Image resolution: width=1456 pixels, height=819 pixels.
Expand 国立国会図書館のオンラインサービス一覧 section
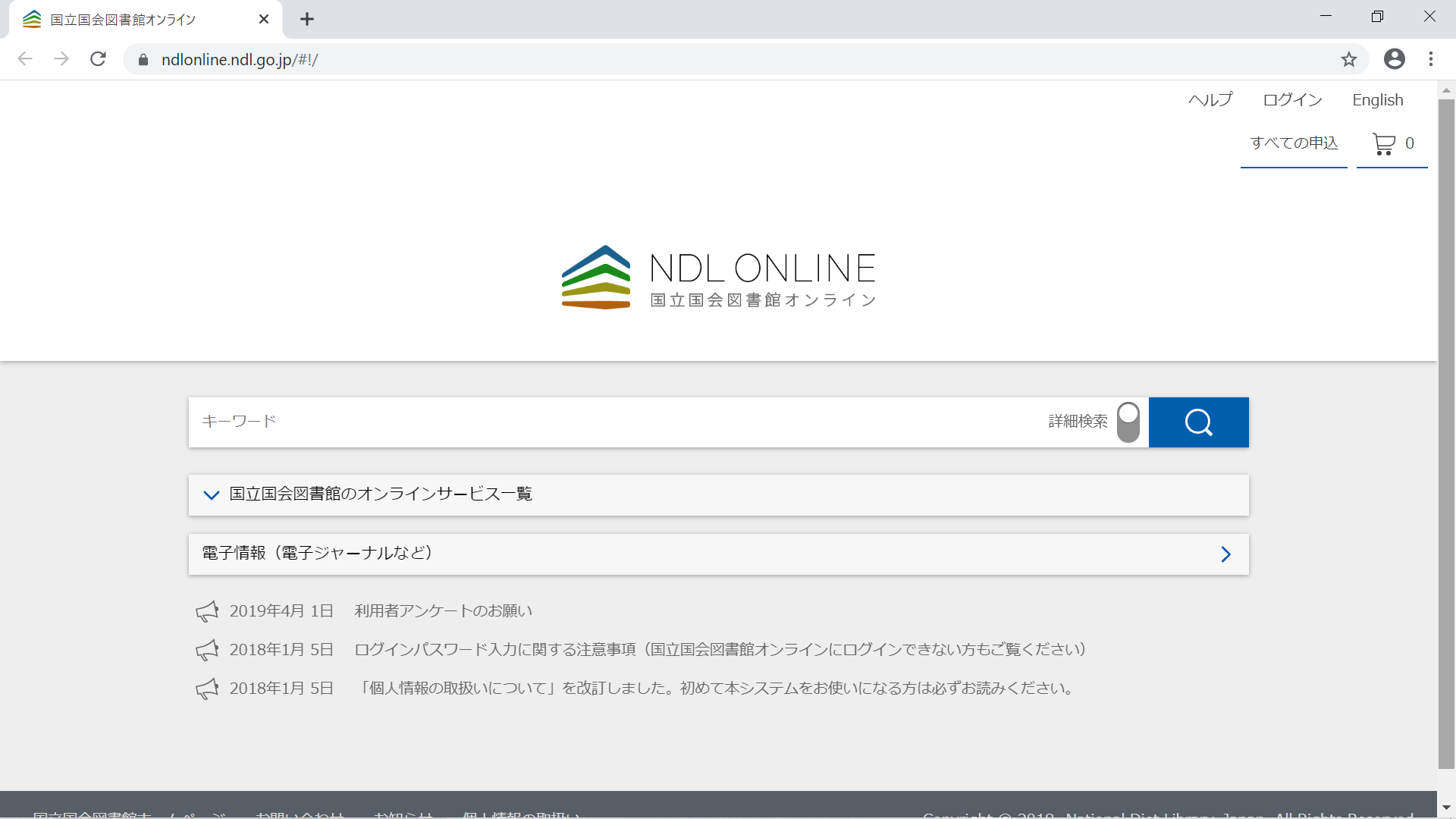[718, 494]
